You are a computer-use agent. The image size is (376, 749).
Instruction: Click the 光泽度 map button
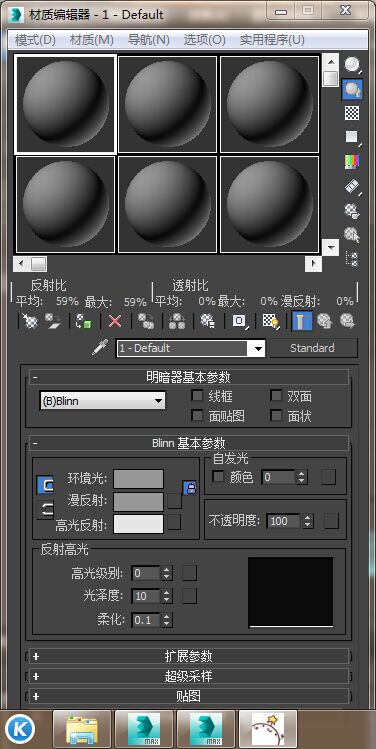(190, 596)
